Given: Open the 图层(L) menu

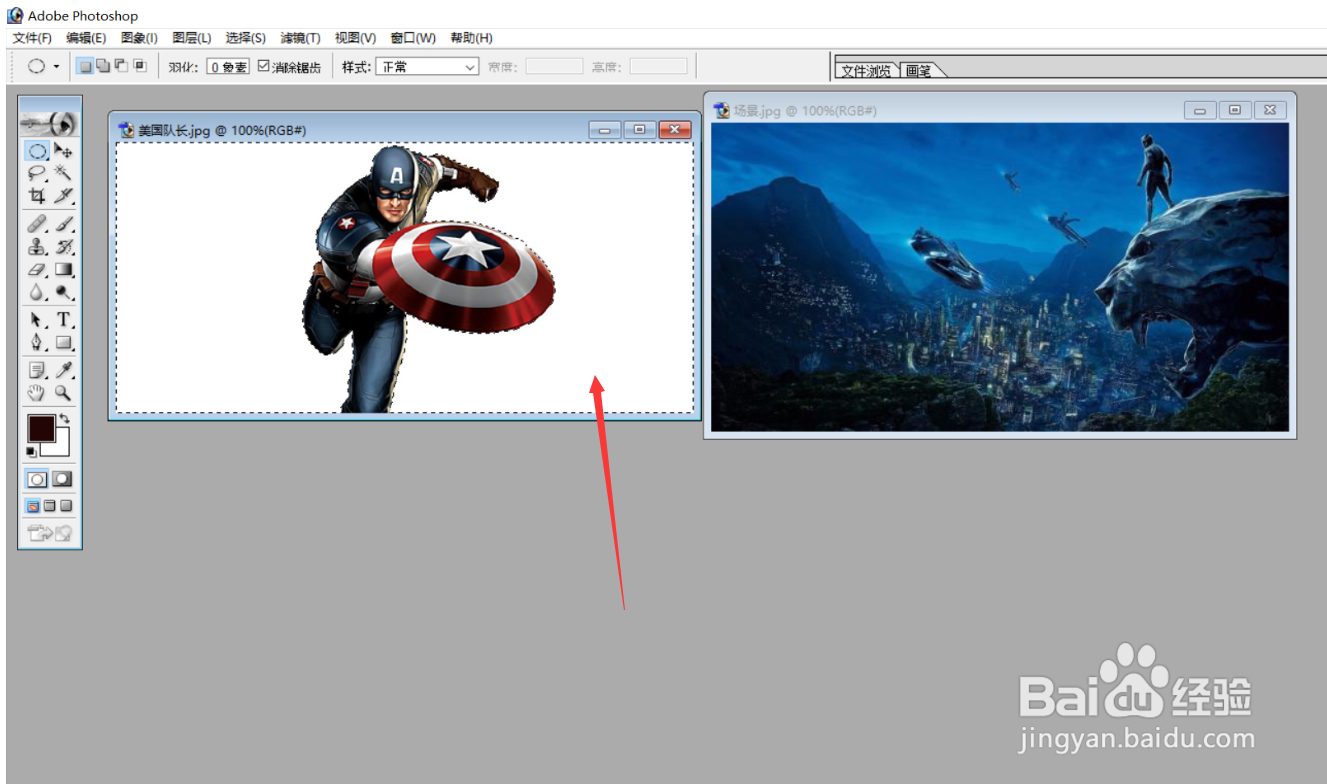Looking at the screenshot, I should (192, 38).
